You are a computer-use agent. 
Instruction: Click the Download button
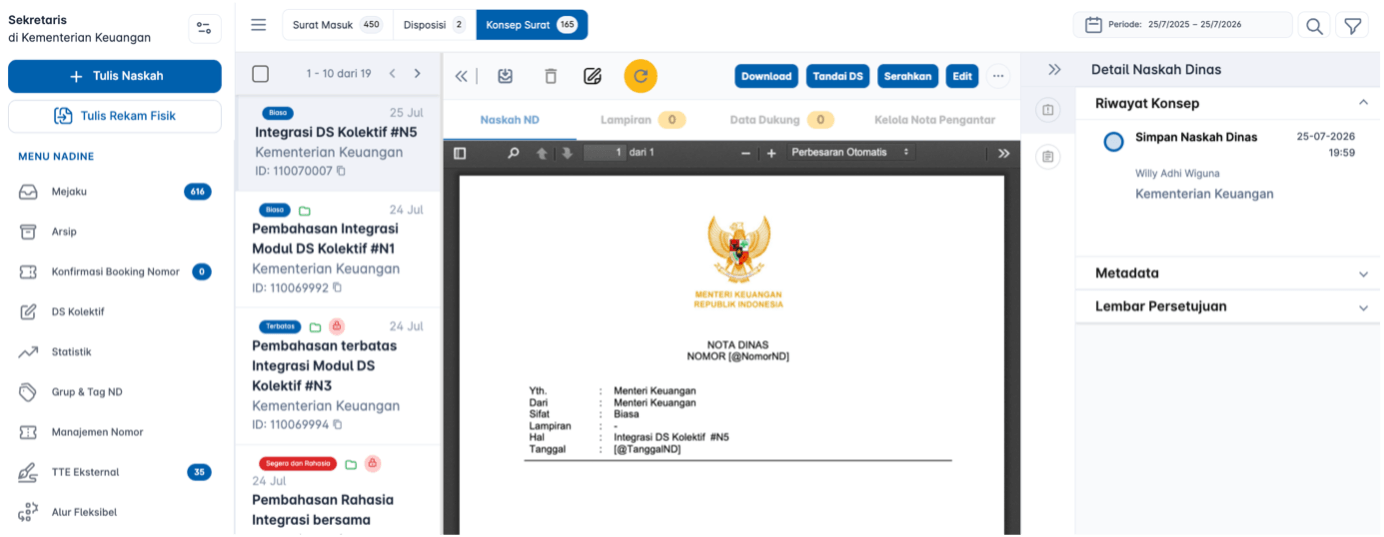pyautogui.click(x=767, y=76)
